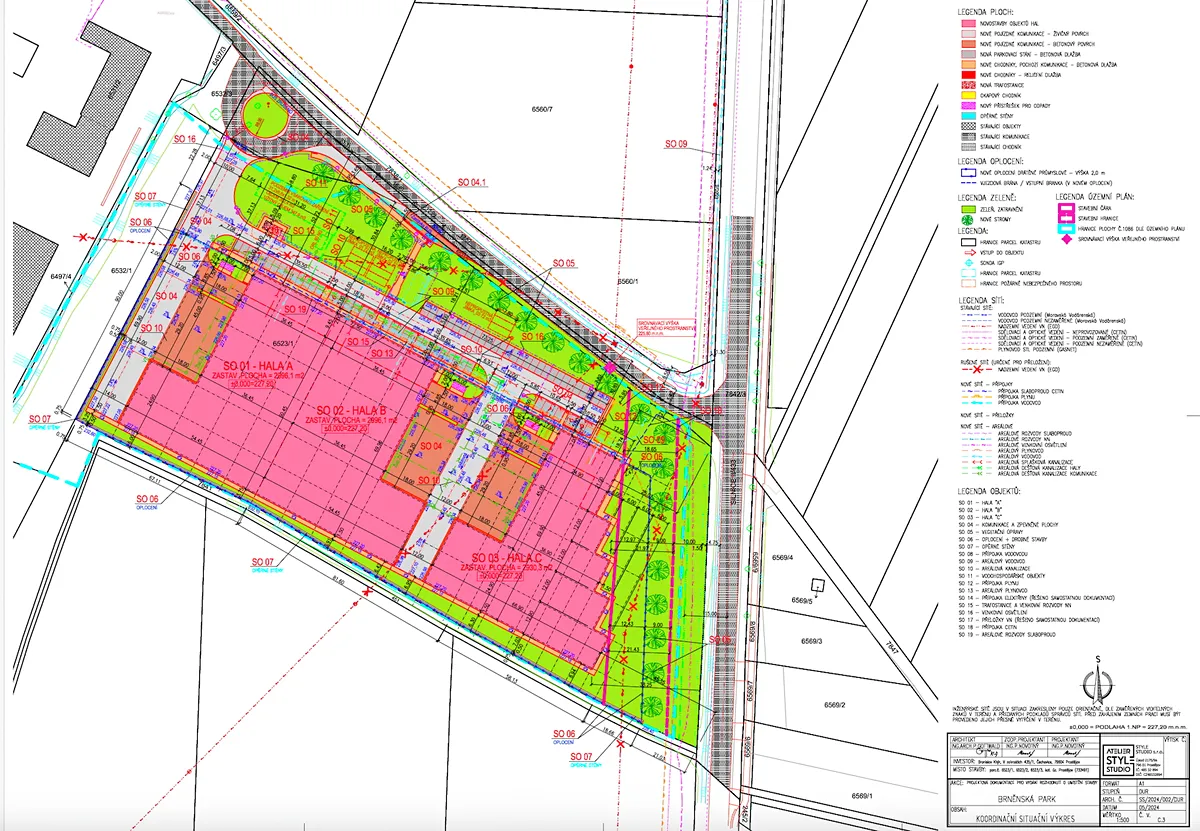The height and width of the screenshot is (831, 1200).
Task: Click the blue fence rectangle symbol in Legenda oplocení
Action: point(968,172)
